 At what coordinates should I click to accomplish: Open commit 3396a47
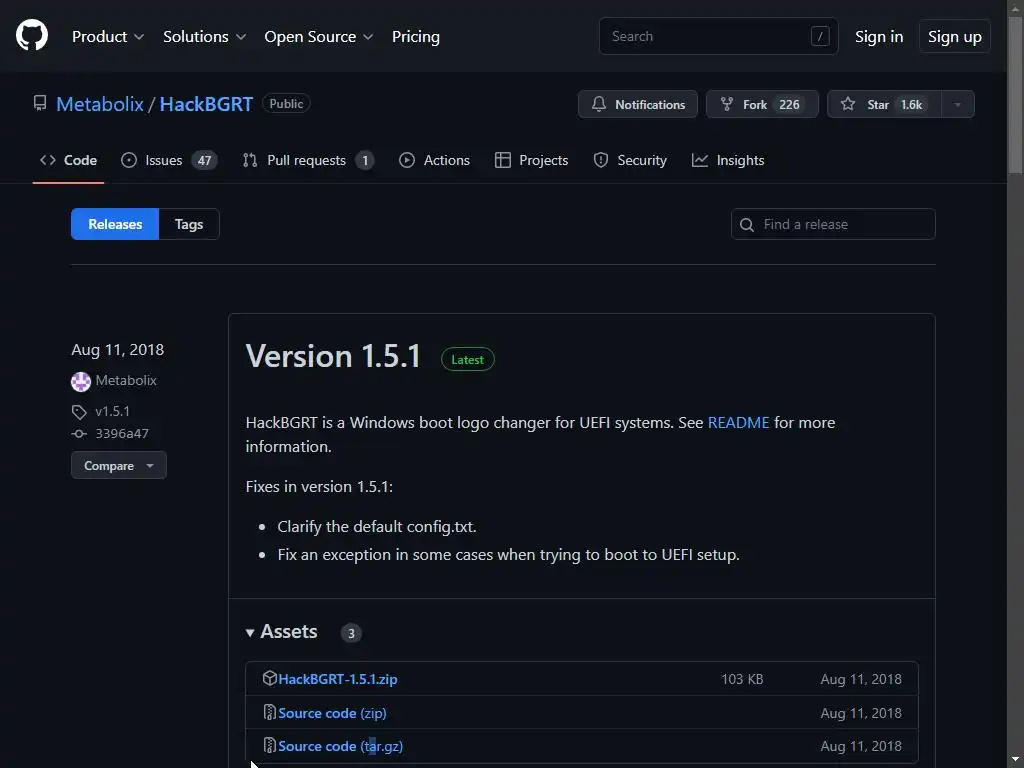[122, 434]
